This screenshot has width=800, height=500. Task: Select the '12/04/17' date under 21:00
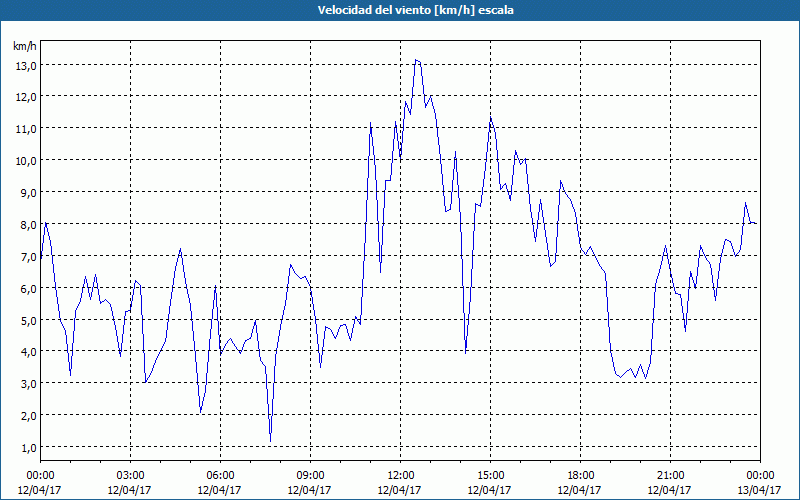pyautogui.click(x=669, y=490)
